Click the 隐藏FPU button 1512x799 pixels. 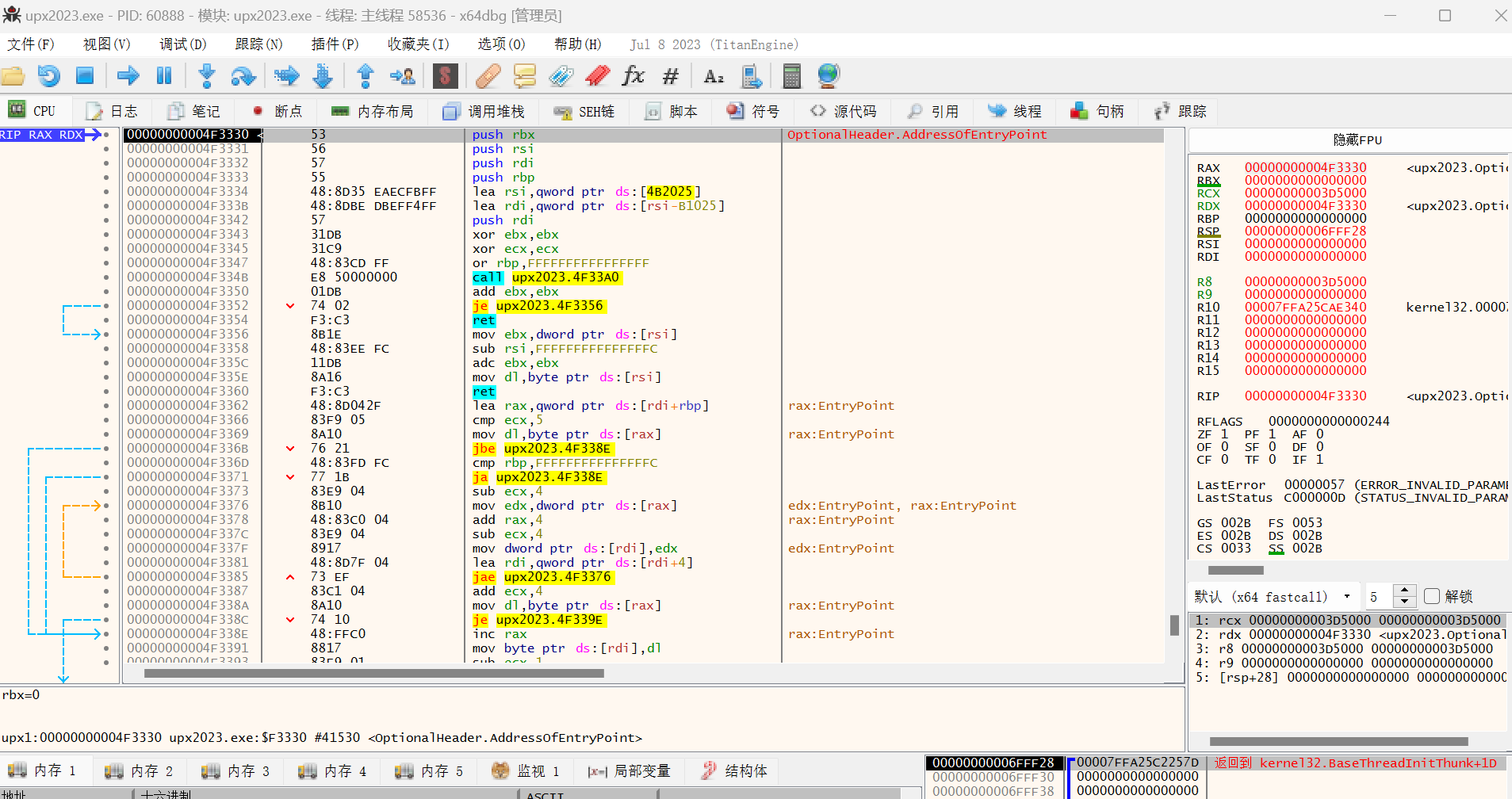[x=1357, y=140]
